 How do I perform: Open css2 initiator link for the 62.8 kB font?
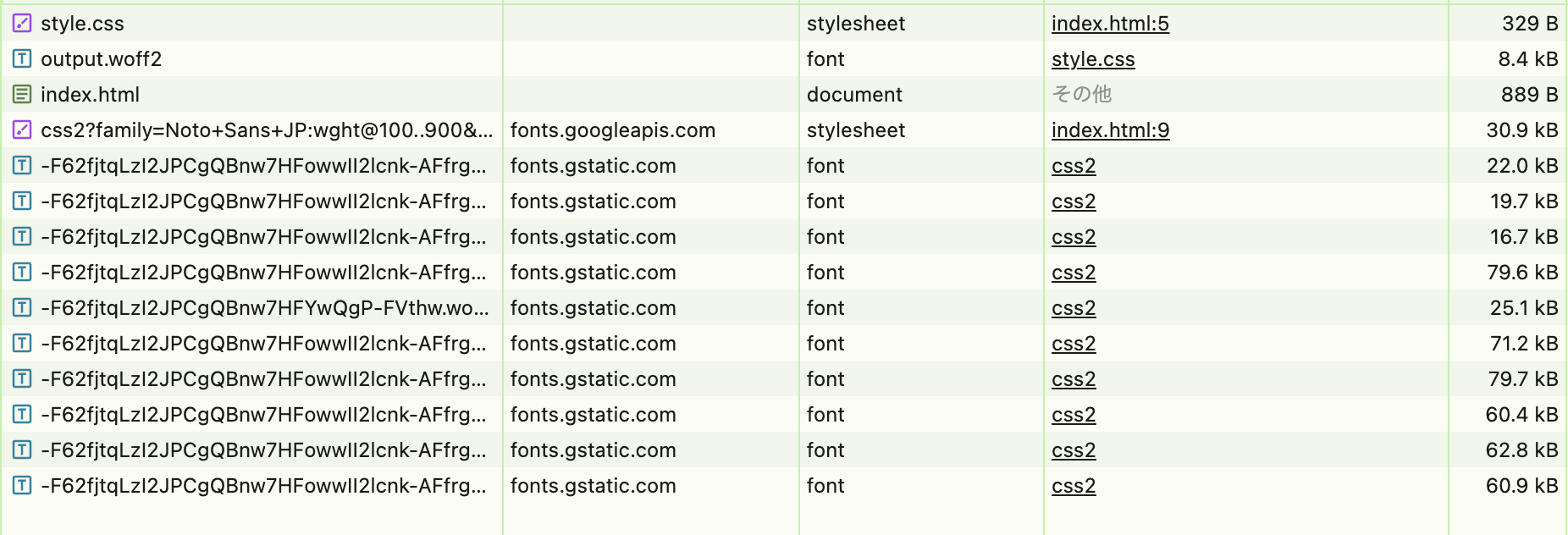[1074, 450]
